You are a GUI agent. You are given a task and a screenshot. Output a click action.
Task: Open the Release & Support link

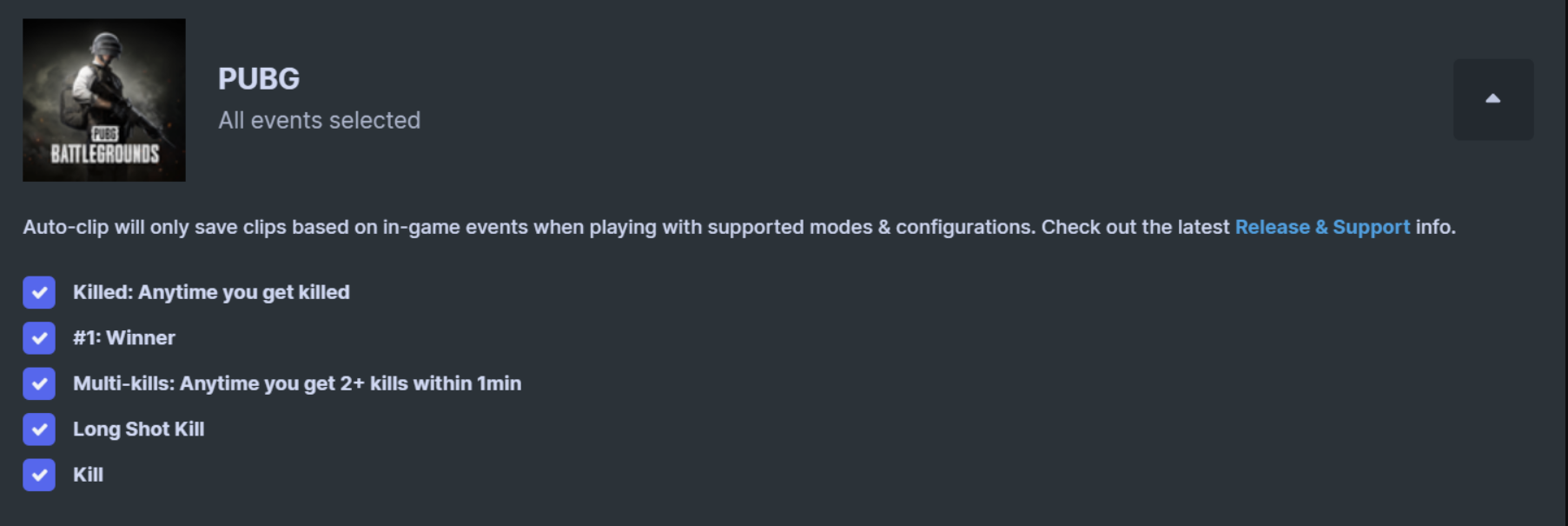tap(1322, 227)
